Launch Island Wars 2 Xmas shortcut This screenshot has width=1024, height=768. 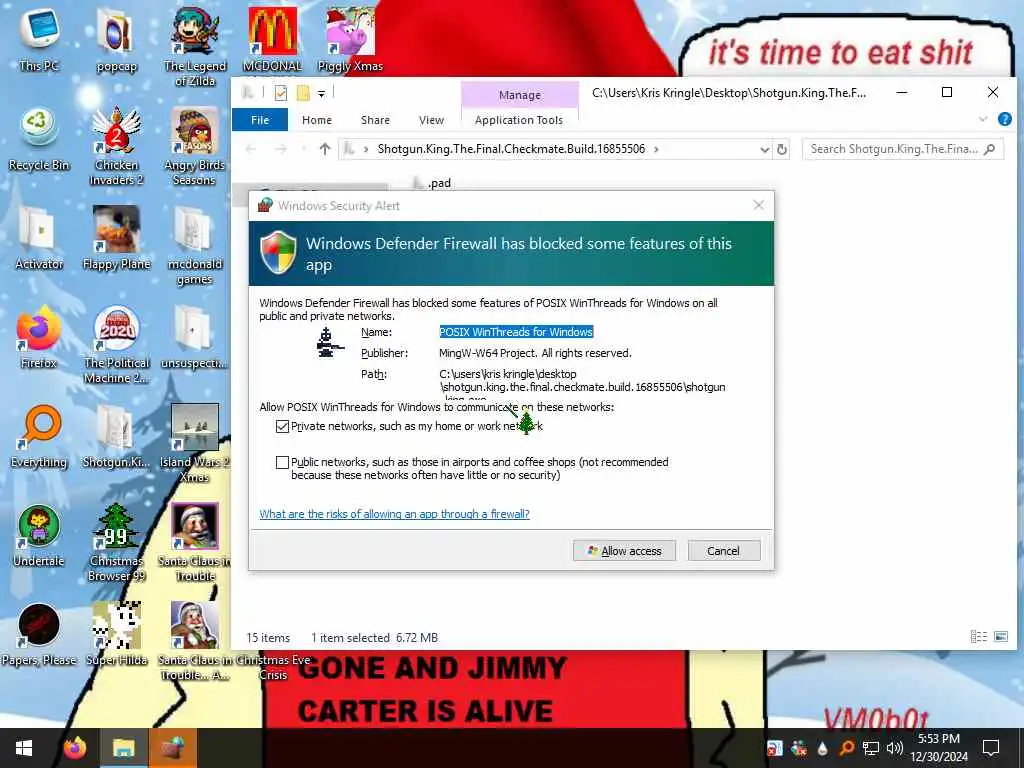tap(195, 443)
